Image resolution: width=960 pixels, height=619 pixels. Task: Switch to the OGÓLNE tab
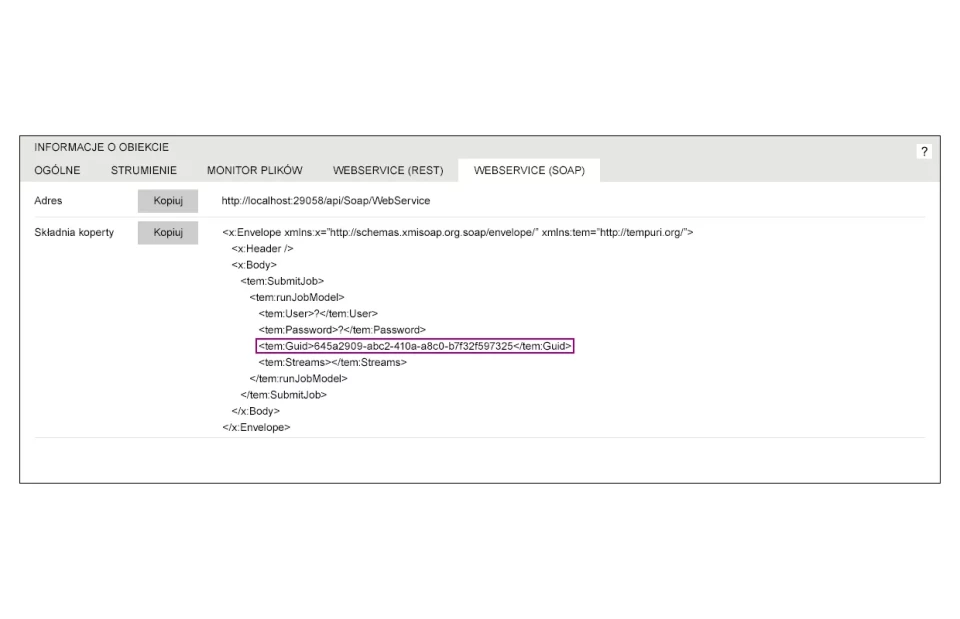click(57, 171)
